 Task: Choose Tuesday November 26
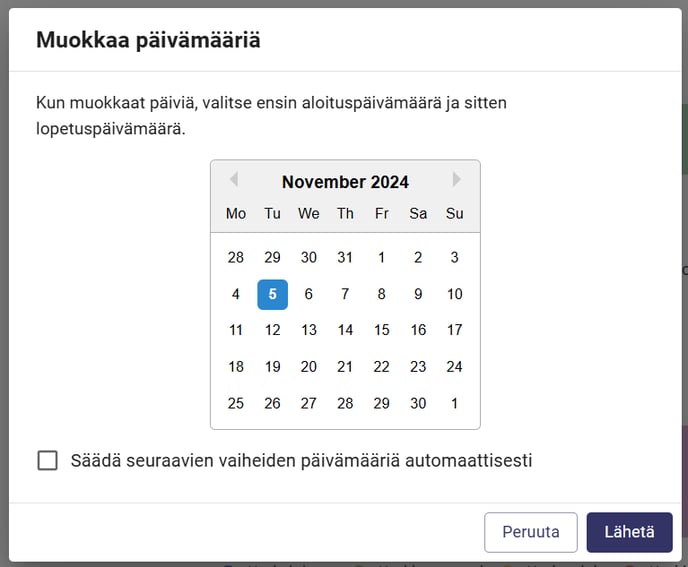(x=272, y=403)
